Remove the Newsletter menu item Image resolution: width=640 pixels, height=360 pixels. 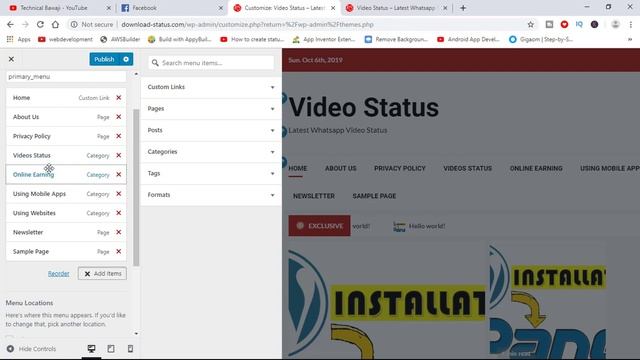point(119,232)
